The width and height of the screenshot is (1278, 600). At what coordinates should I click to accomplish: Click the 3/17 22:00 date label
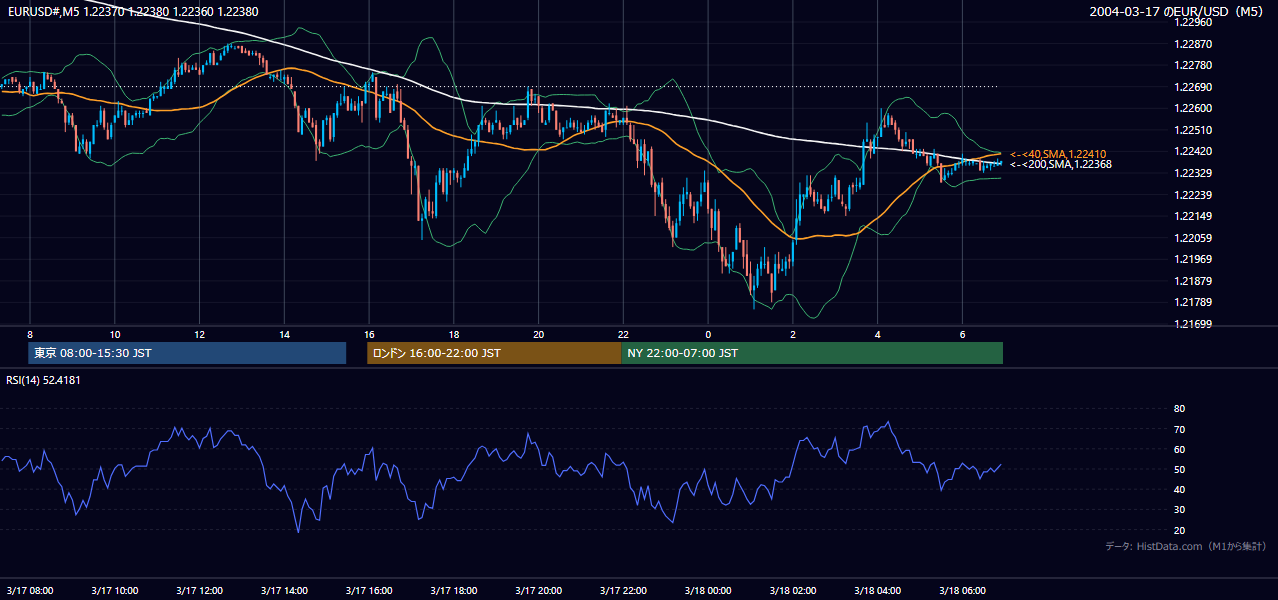pyautogui.click(x=623, y=590)
